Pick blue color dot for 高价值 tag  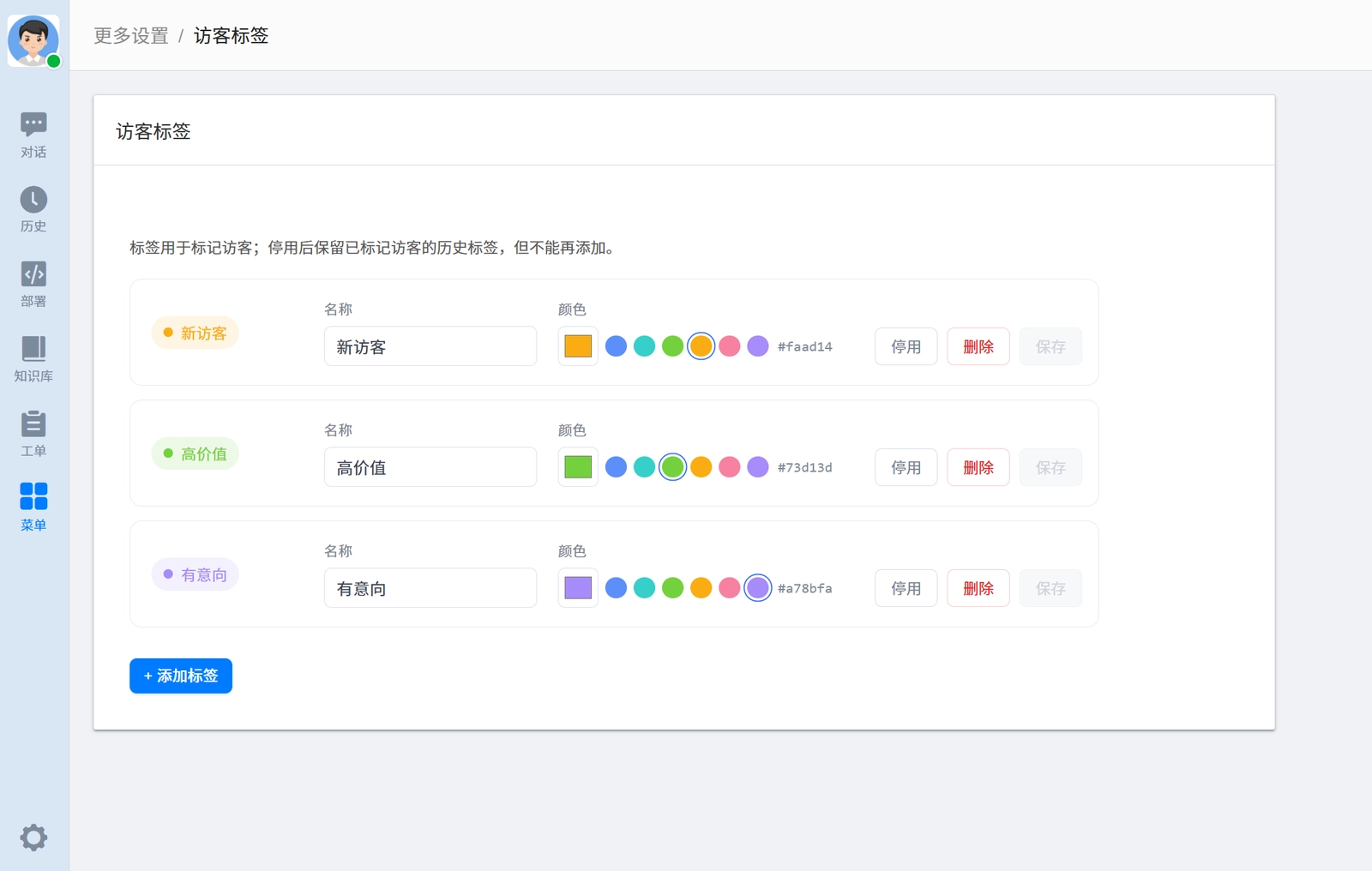pyautogui.click(x=616, y=467)
